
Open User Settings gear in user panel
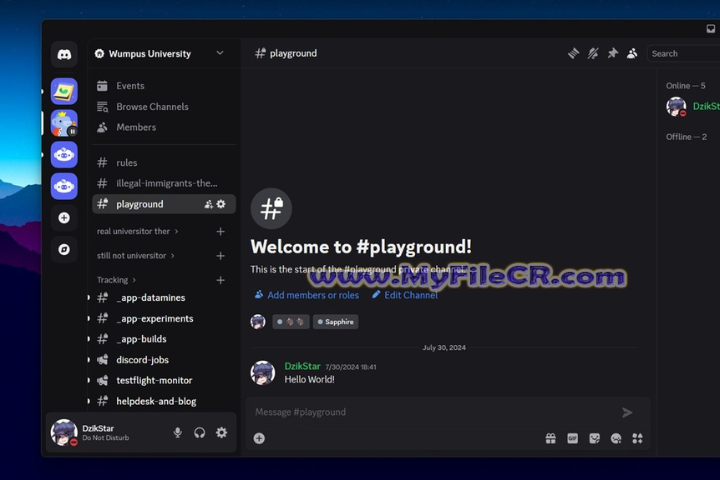pos(221,433)
